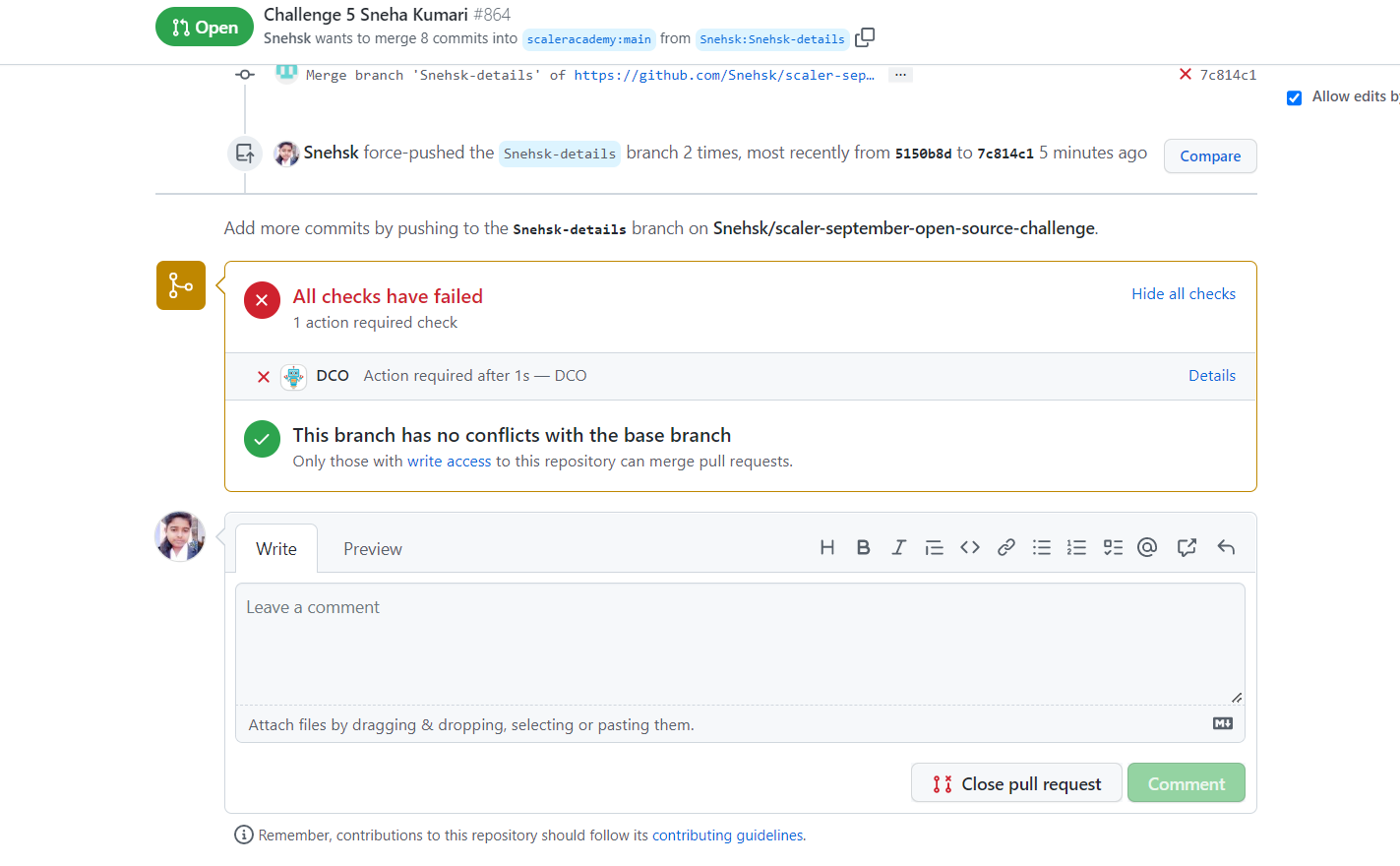Toggle the Allow edits by maintainers checkbox
Screen dimensions: 1400x866
coord(1294,96)
